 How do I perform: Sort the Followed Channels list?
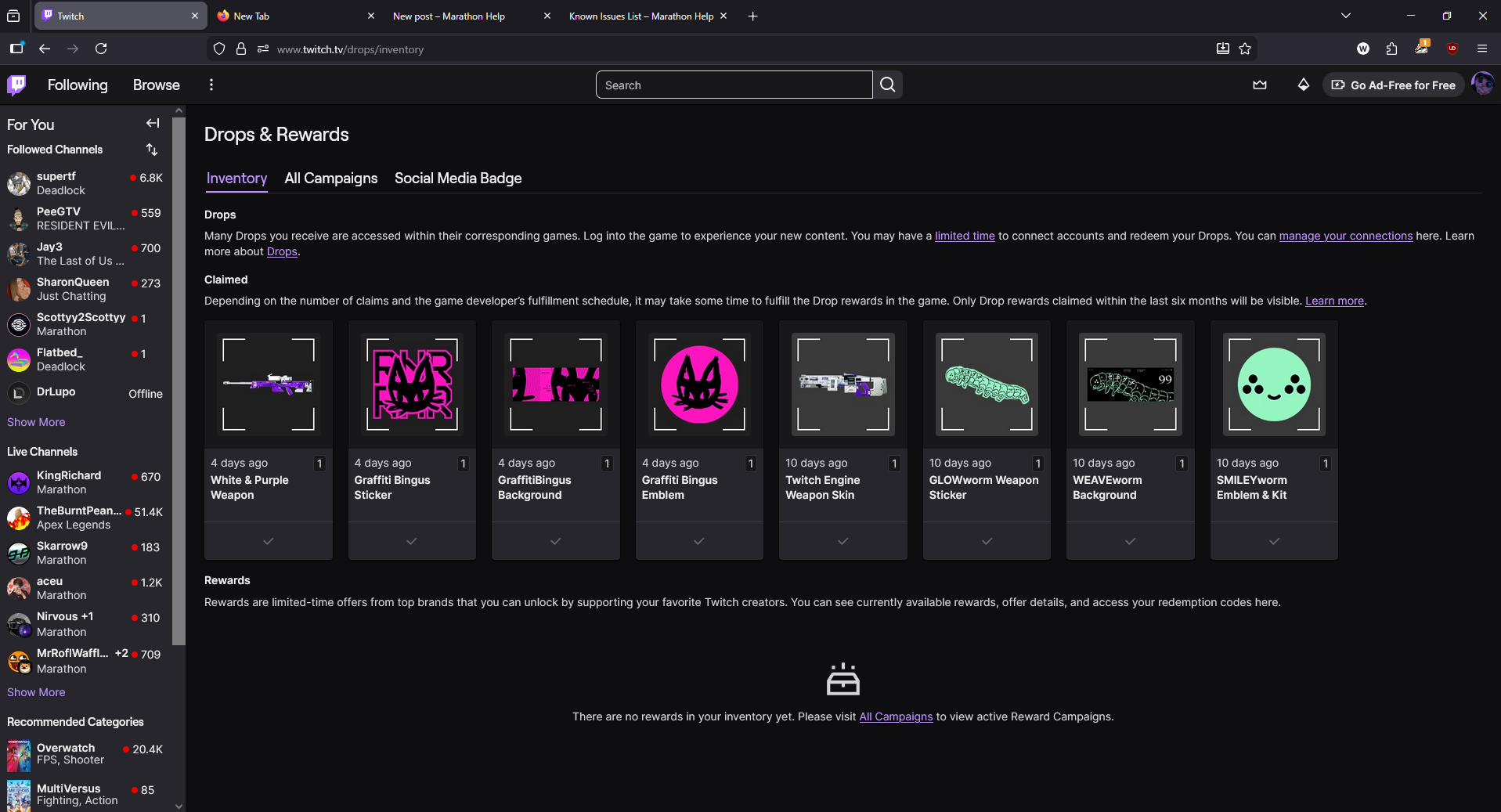(x=152, y=150)
